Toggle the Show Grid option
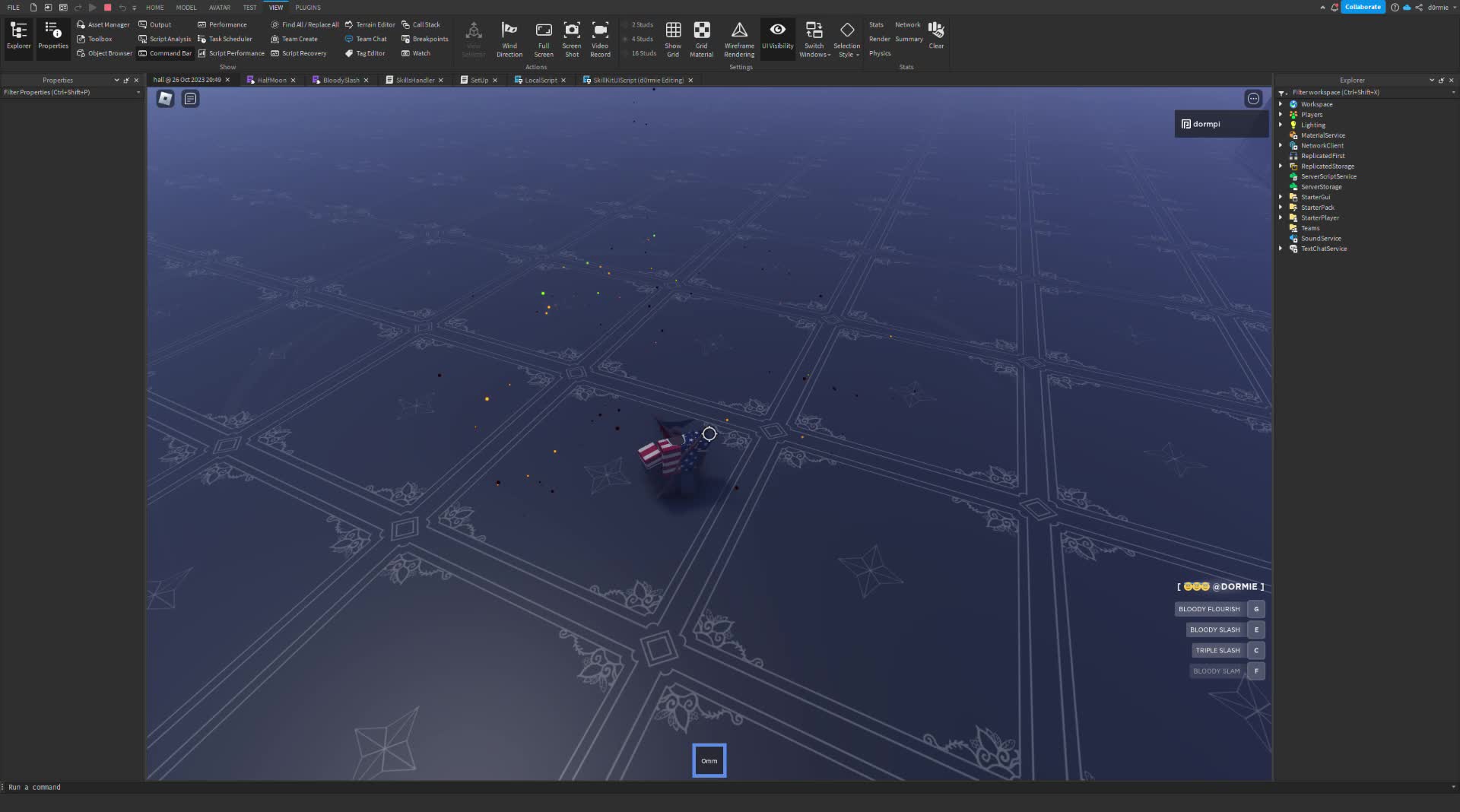This screenshot has width=1460, height=812. tap(673, 30)
